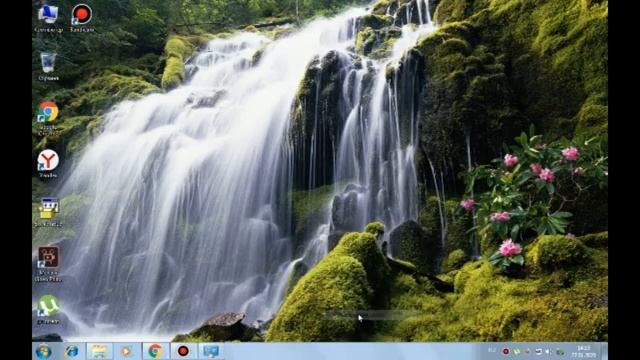Switch to Chrome in the taskbar
Screen dimensions: 640x360
pos(155,351)
